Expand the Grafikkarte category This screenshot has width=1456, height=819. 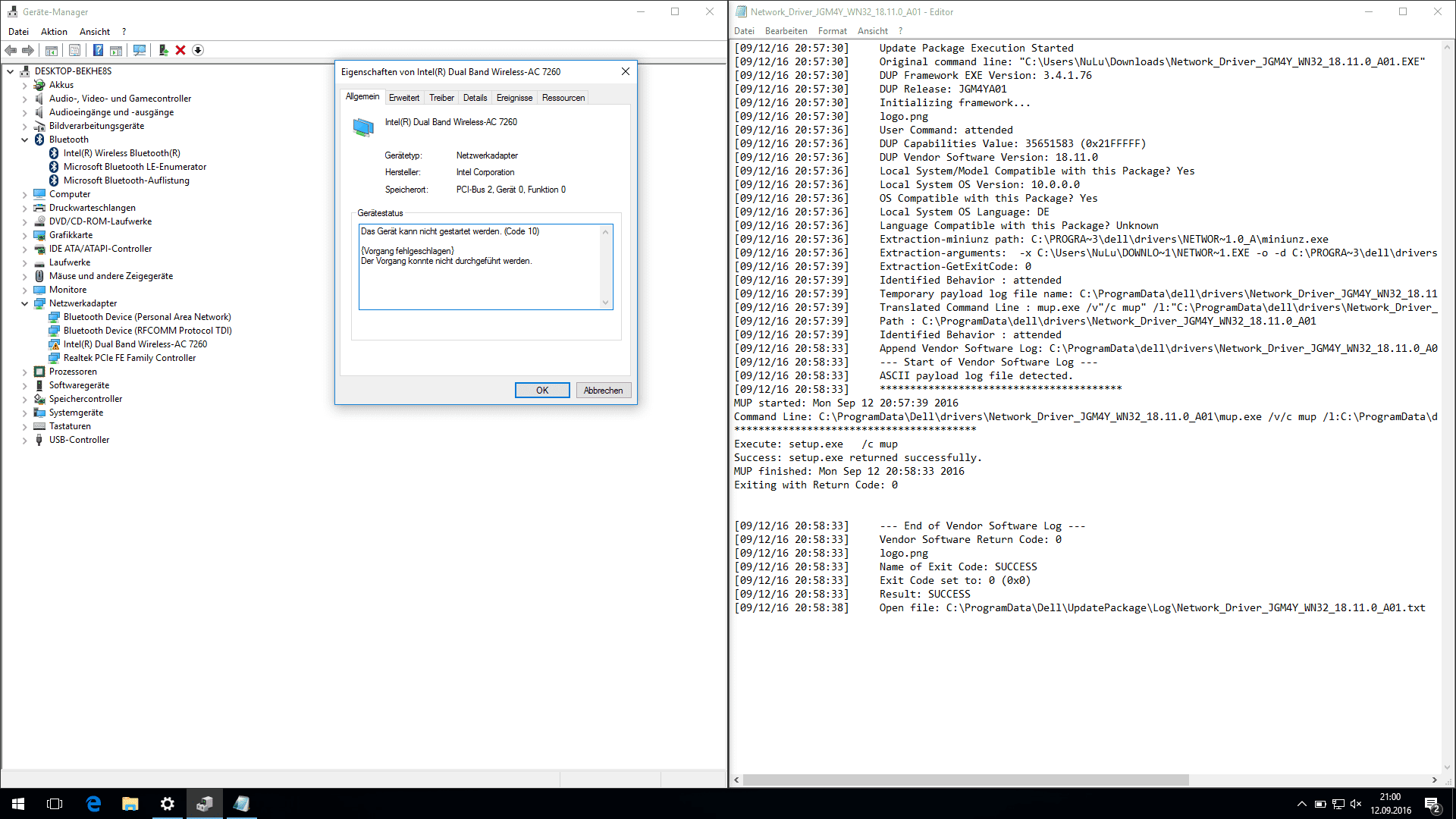click(x=24, y=235)
